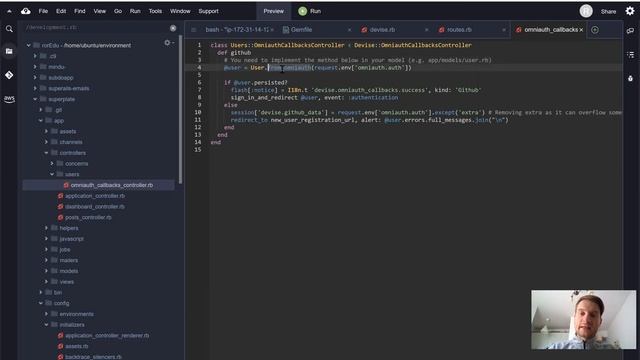Switch to the devise.rb tab
The width and height of the screenshot is (640, 360).
point(382,30)
